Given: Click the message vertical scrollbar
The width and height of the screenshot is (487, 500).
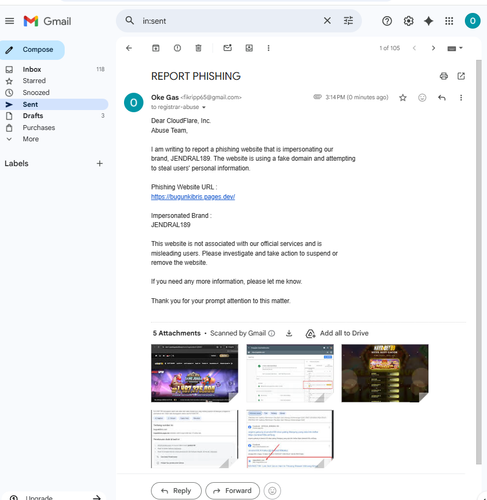Looking at the screenshot, I should (479, 262).
